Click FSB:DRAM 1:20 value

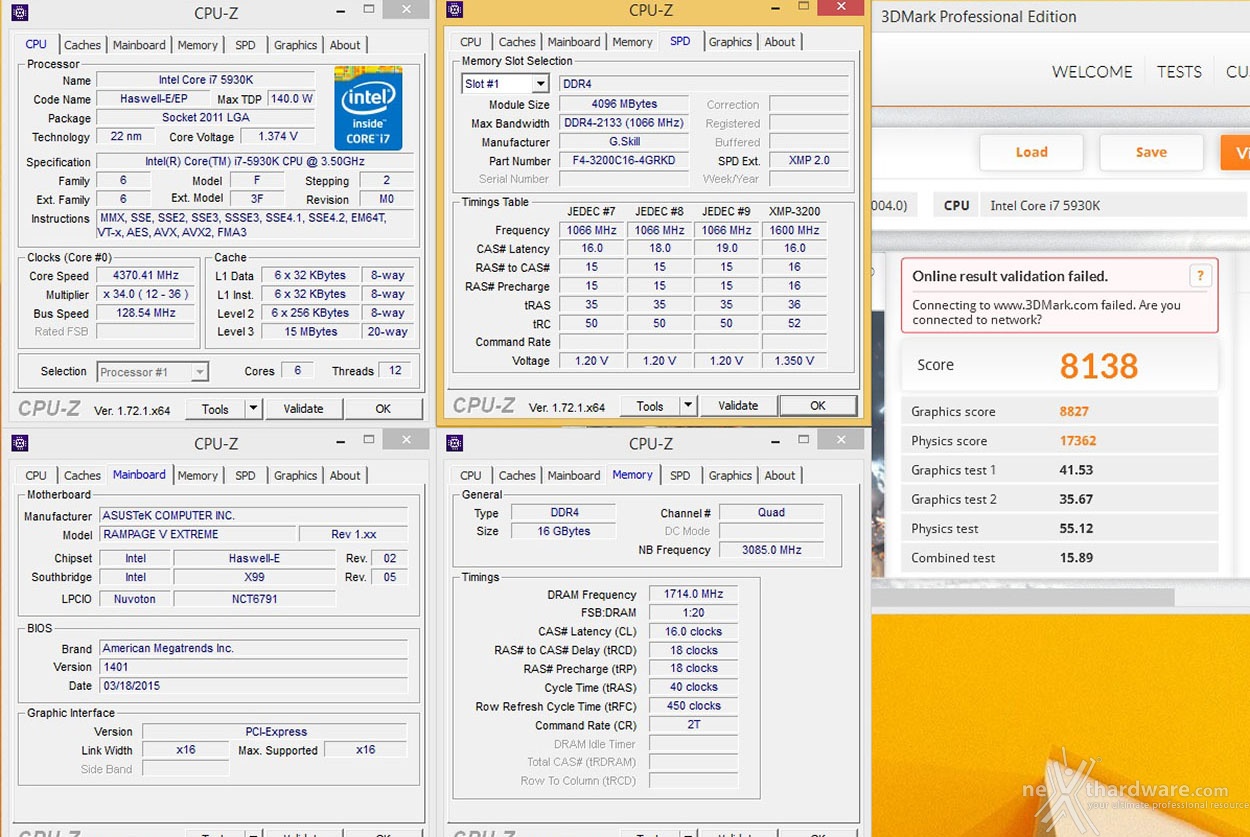[693, 613]
